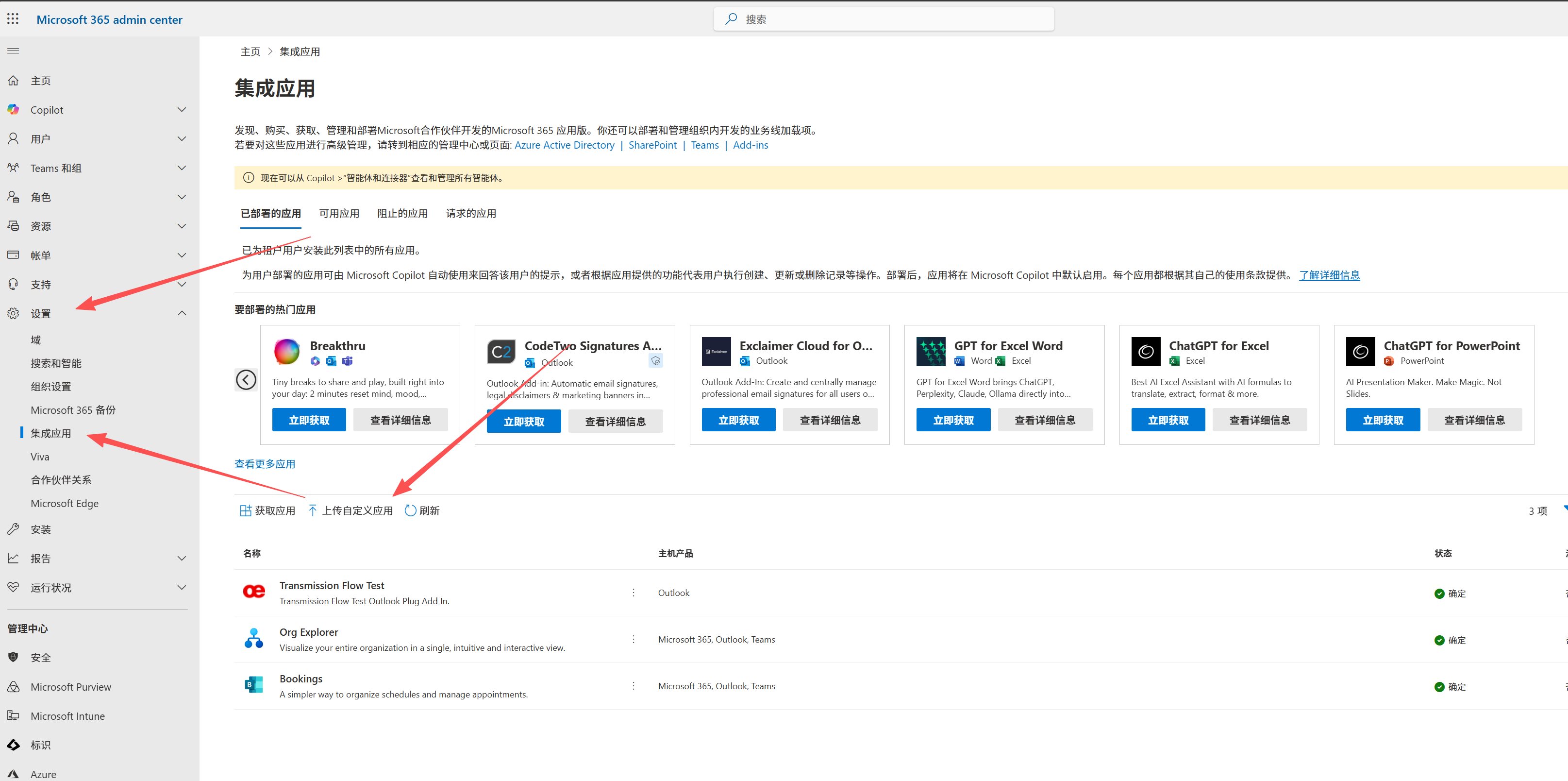Expand the Copilot navigation section
Viewport: 1568px width, 781px height.
point(182,110)
